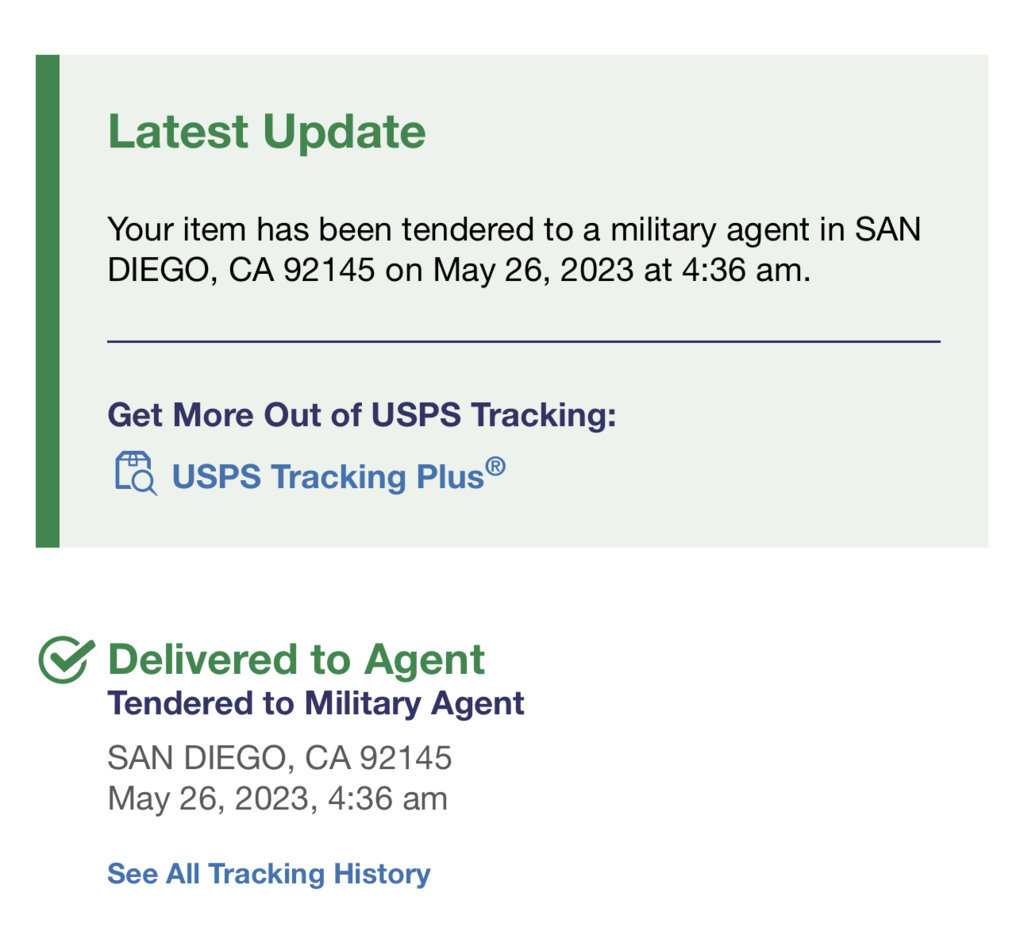Click the word Update in the green heading
Screen dimensions: 1024x935
pyautogui.click(x=344, y=133)
